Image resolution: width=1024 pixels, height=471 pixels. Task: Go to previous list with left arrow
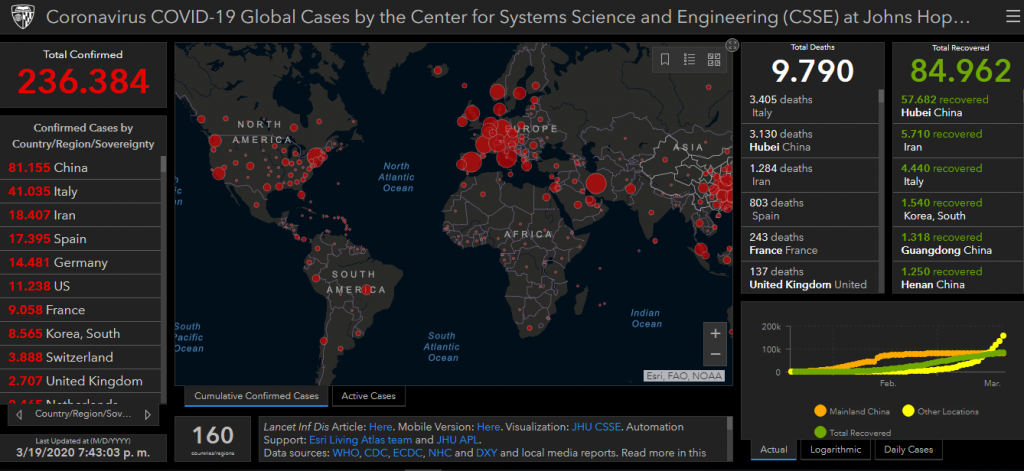tap(19, 414)
